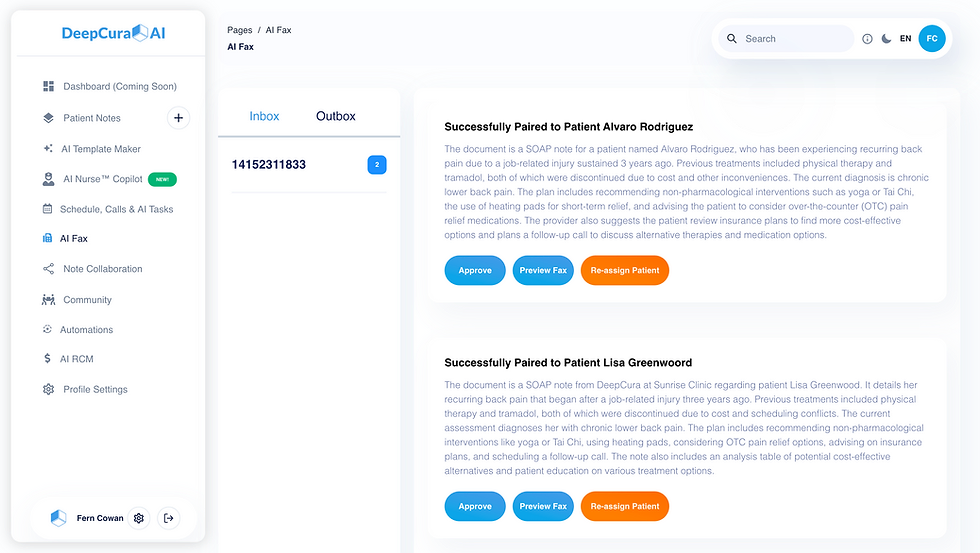Open the EN language selector

(x=905, y=39)
